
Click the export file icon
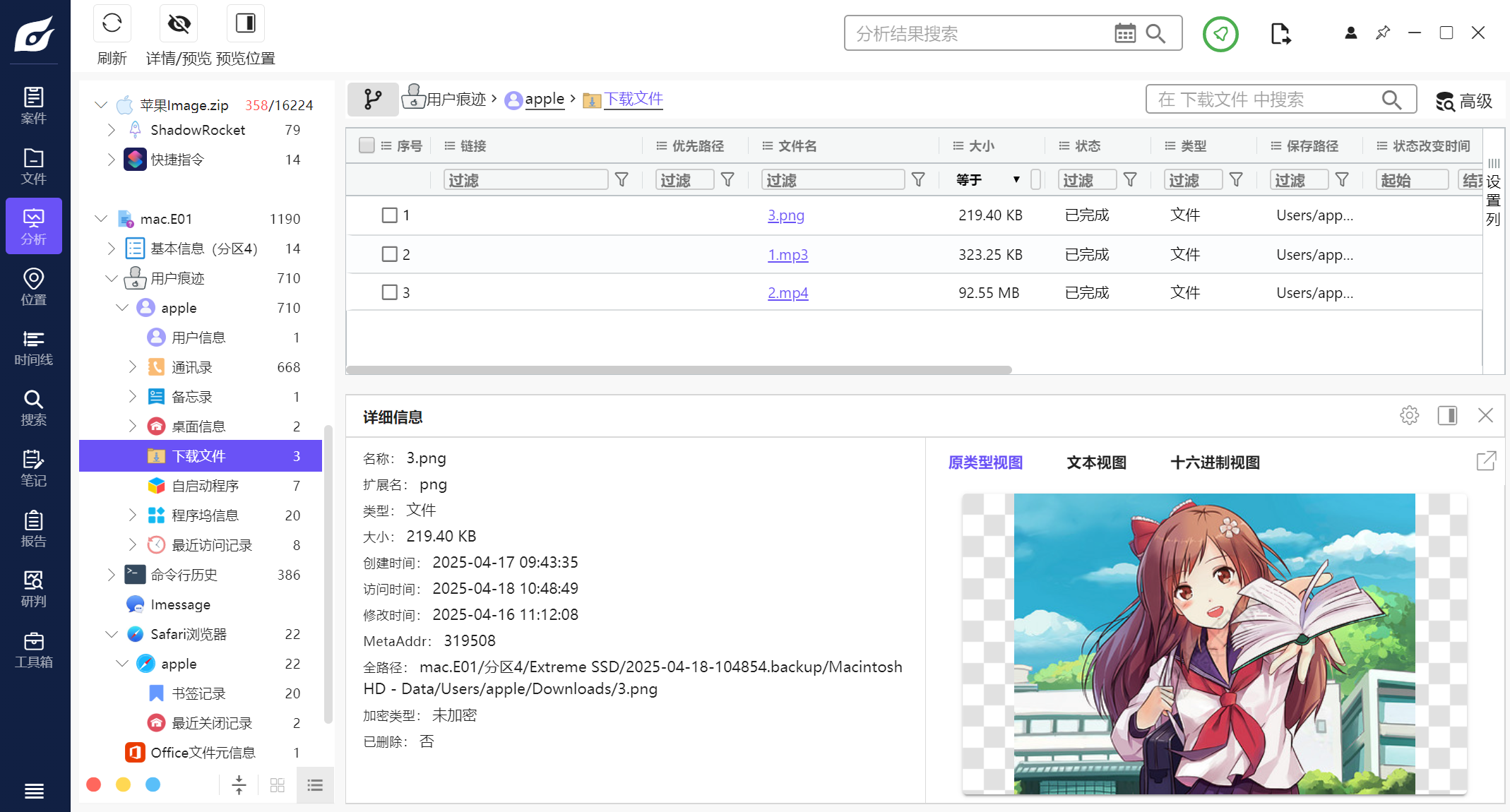(1280, 33)
